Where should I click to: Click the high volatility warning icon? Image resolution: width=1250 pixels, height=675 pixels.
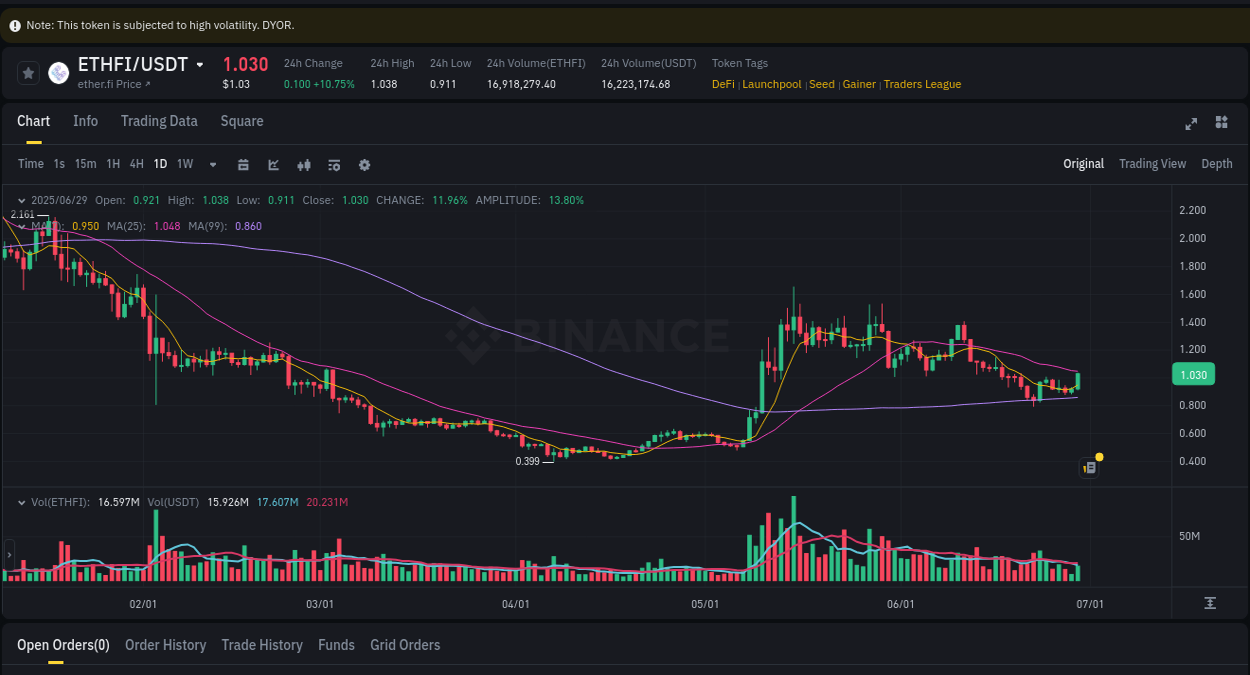pyautogui.click(x=15, y=25)
